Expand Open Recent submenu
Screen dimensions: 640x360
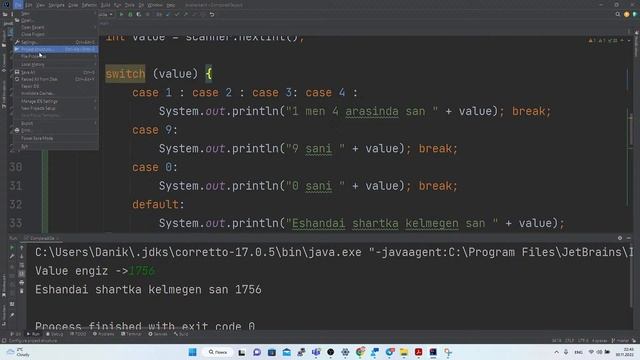[x=56, y=27]
